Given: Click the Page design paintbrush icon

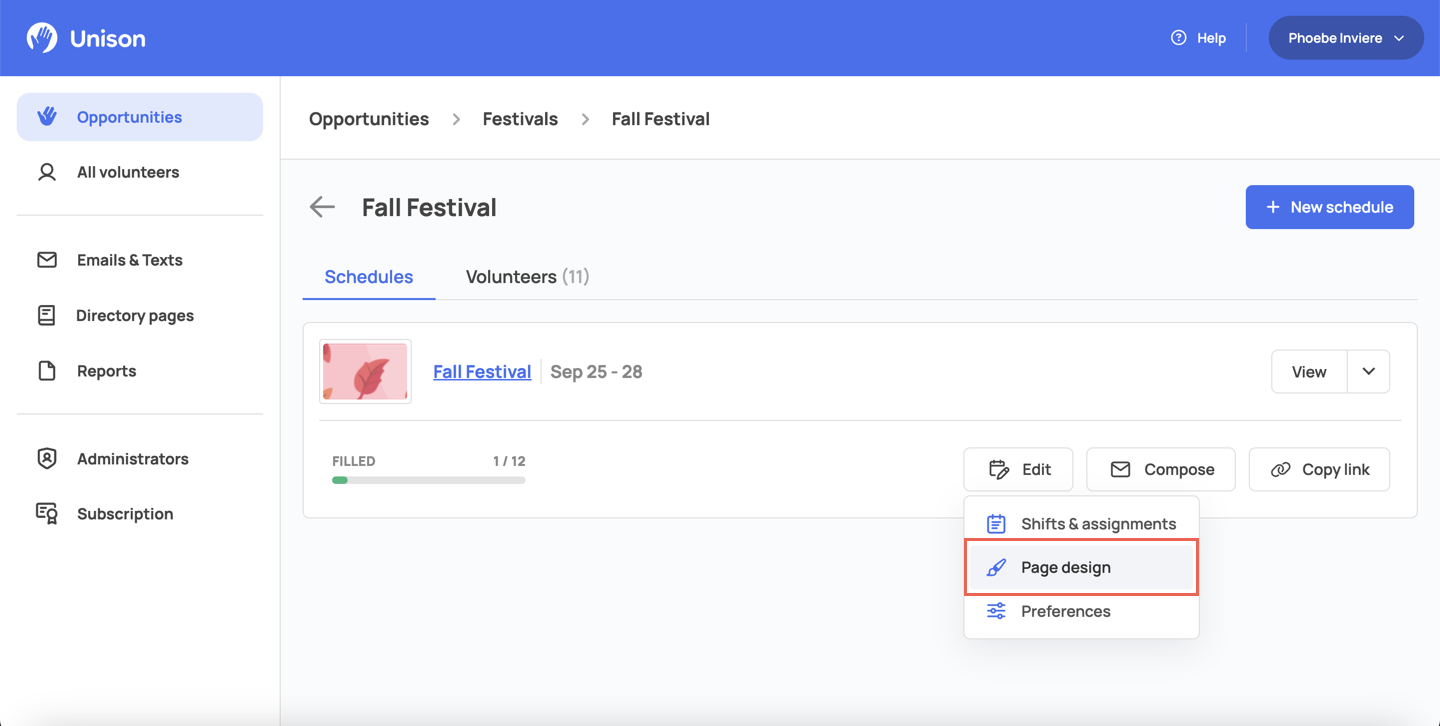Looking at the screenshot, I should click(996, 567).
